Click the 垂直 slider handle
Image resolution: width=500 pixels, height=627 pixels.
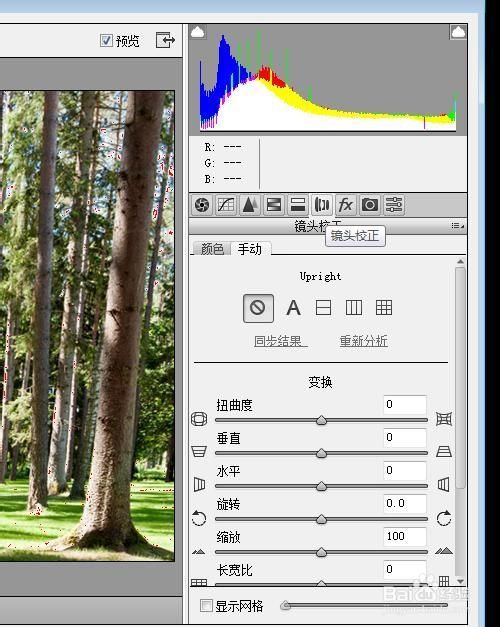coord(321,453)
